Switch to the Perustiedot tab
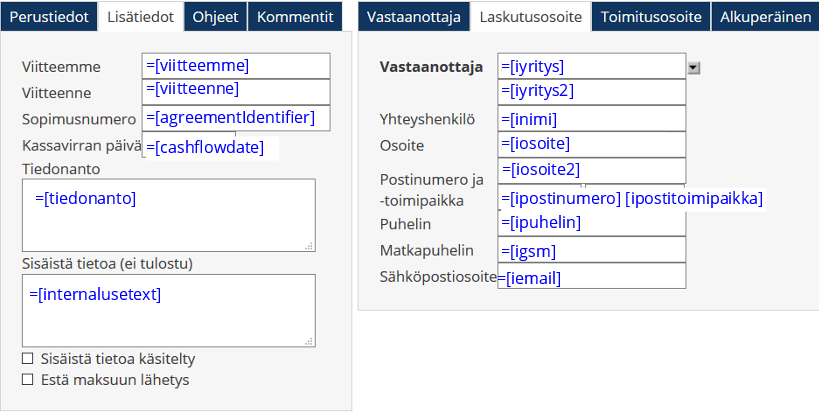Image resolution: width=819 pixels, height=414 pixels. click(49, 17)
